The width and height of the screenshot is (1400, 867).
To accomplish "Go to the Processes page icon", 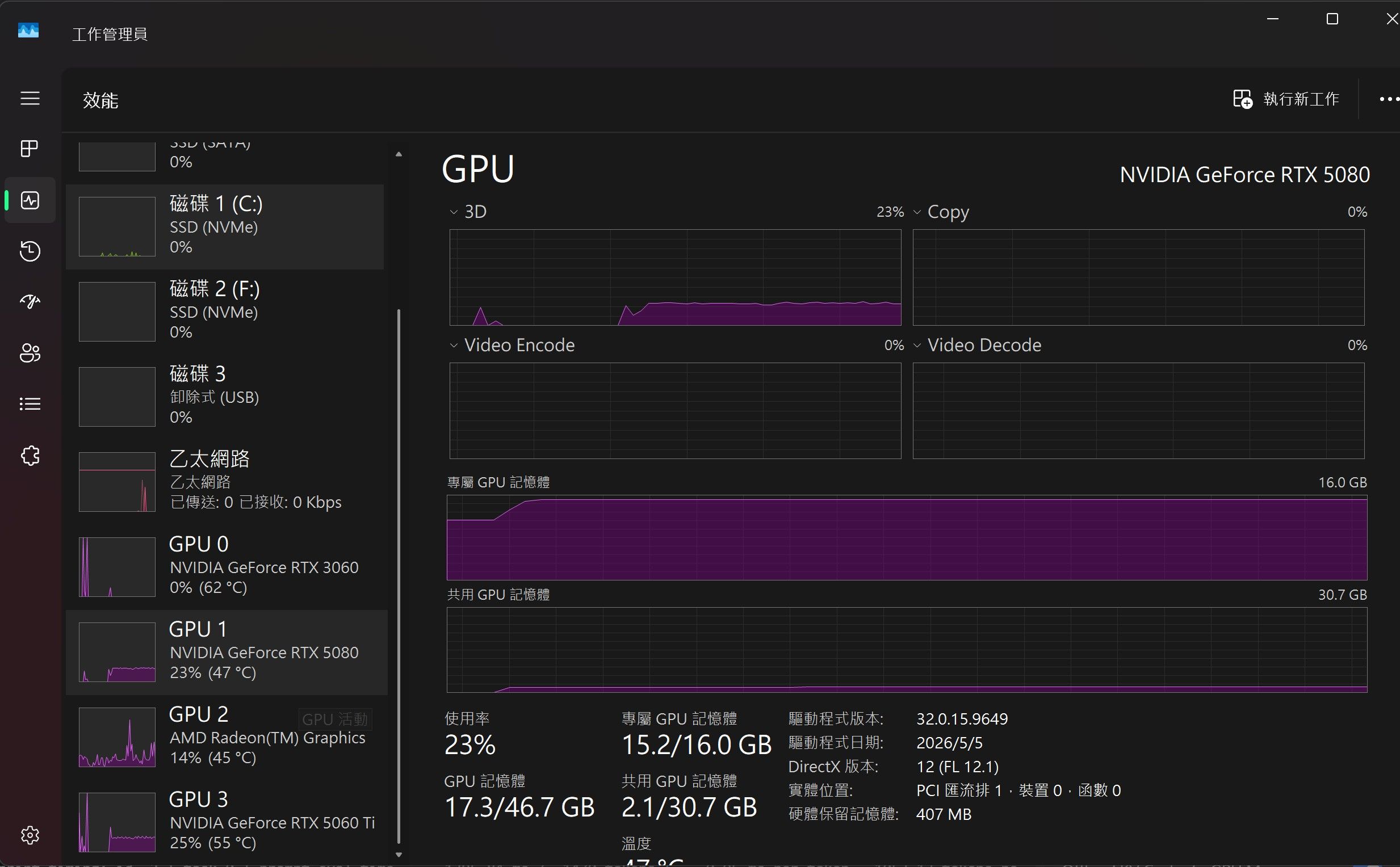I will coord(30,149).
